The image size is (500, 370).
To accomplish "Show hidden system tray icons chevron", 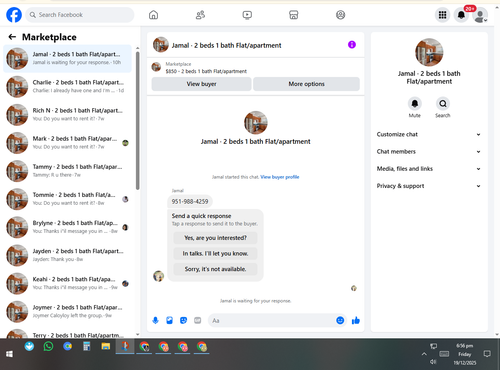I will pyautogui.click(x=424, y=354).
